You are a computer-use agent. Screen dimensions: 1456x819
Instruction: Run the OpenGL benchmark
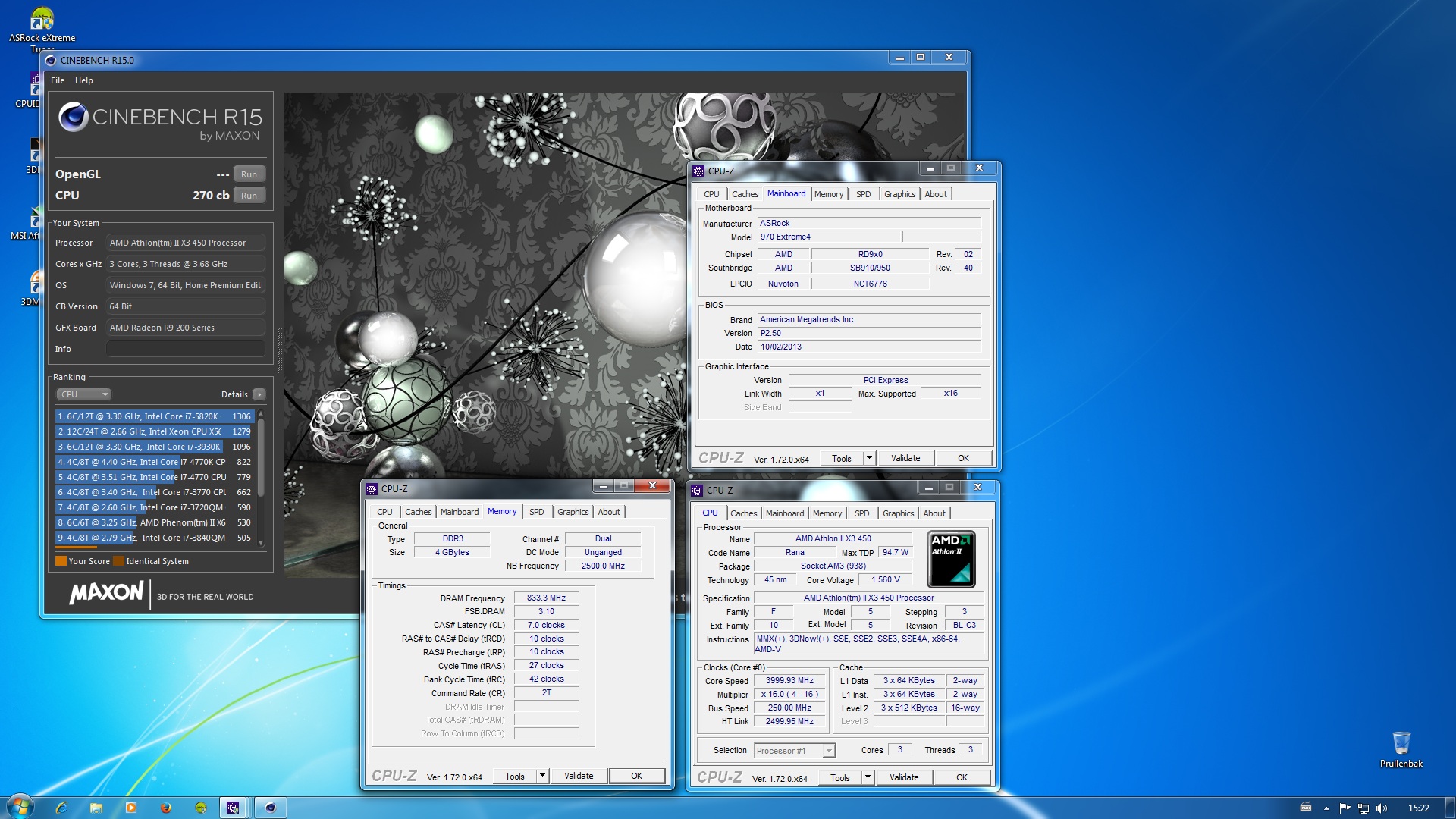pos(249,174)
